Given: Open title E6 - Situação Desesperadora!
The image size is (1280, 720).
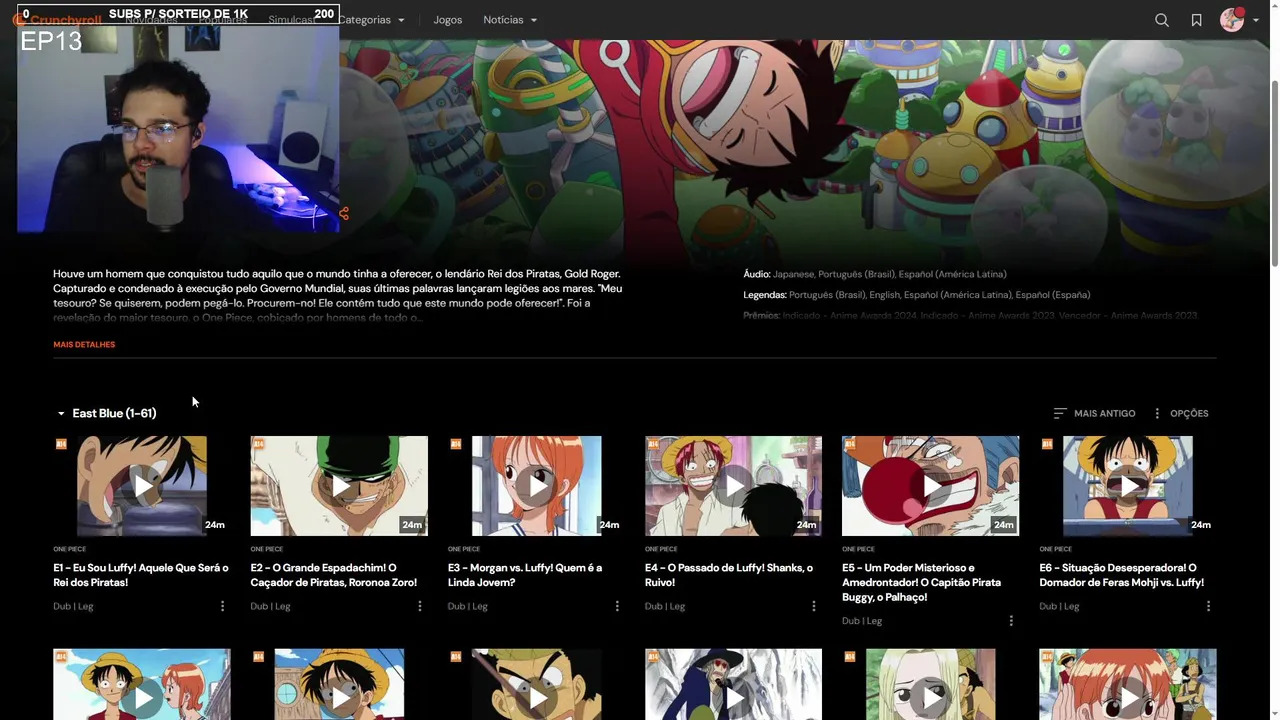Looking at the screenshot, I should tap(1121, 575).
